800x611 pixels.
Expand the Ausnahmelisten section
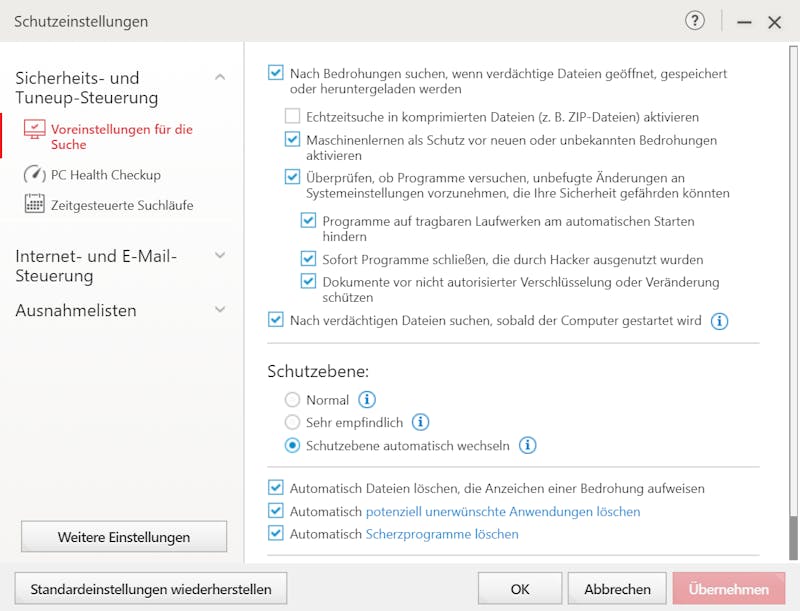[220, 309]
